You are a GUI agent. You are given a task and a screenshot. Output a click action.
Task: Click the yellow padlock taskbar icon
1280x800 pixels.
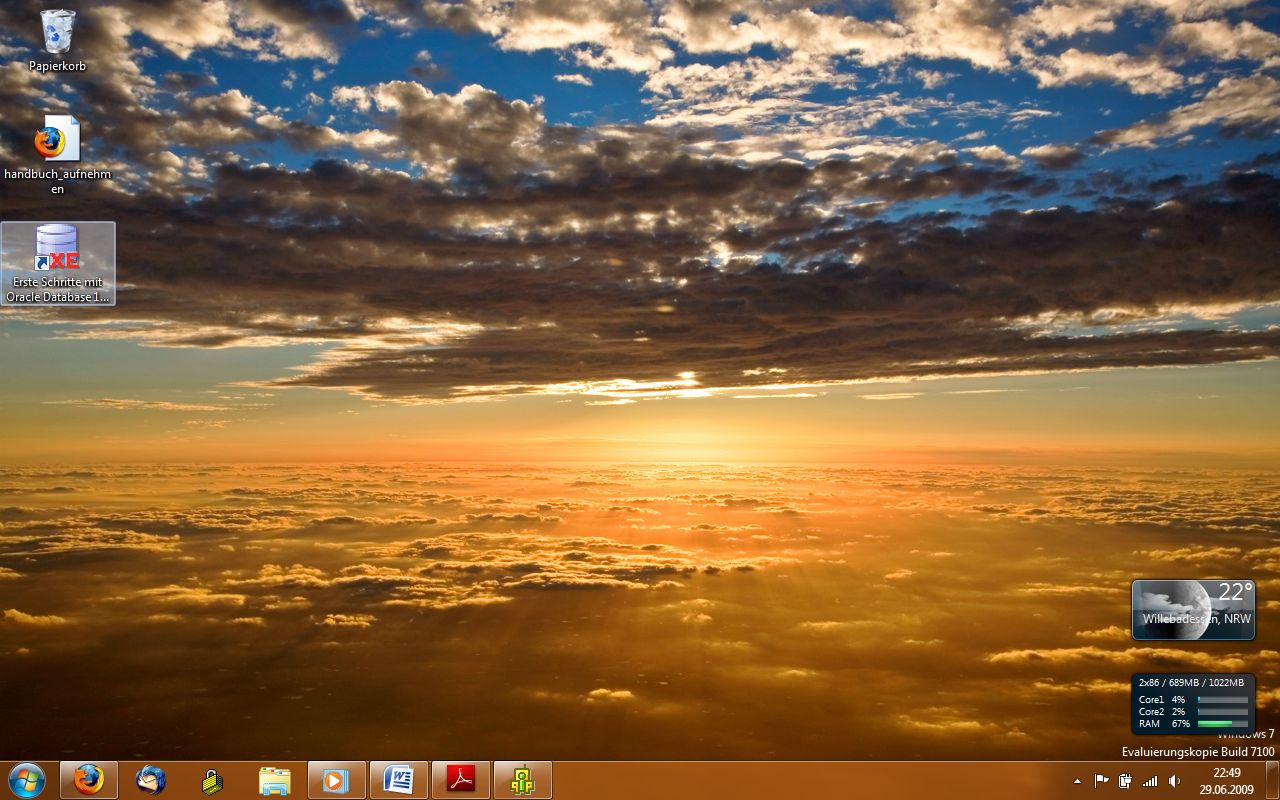pos(212,780)
